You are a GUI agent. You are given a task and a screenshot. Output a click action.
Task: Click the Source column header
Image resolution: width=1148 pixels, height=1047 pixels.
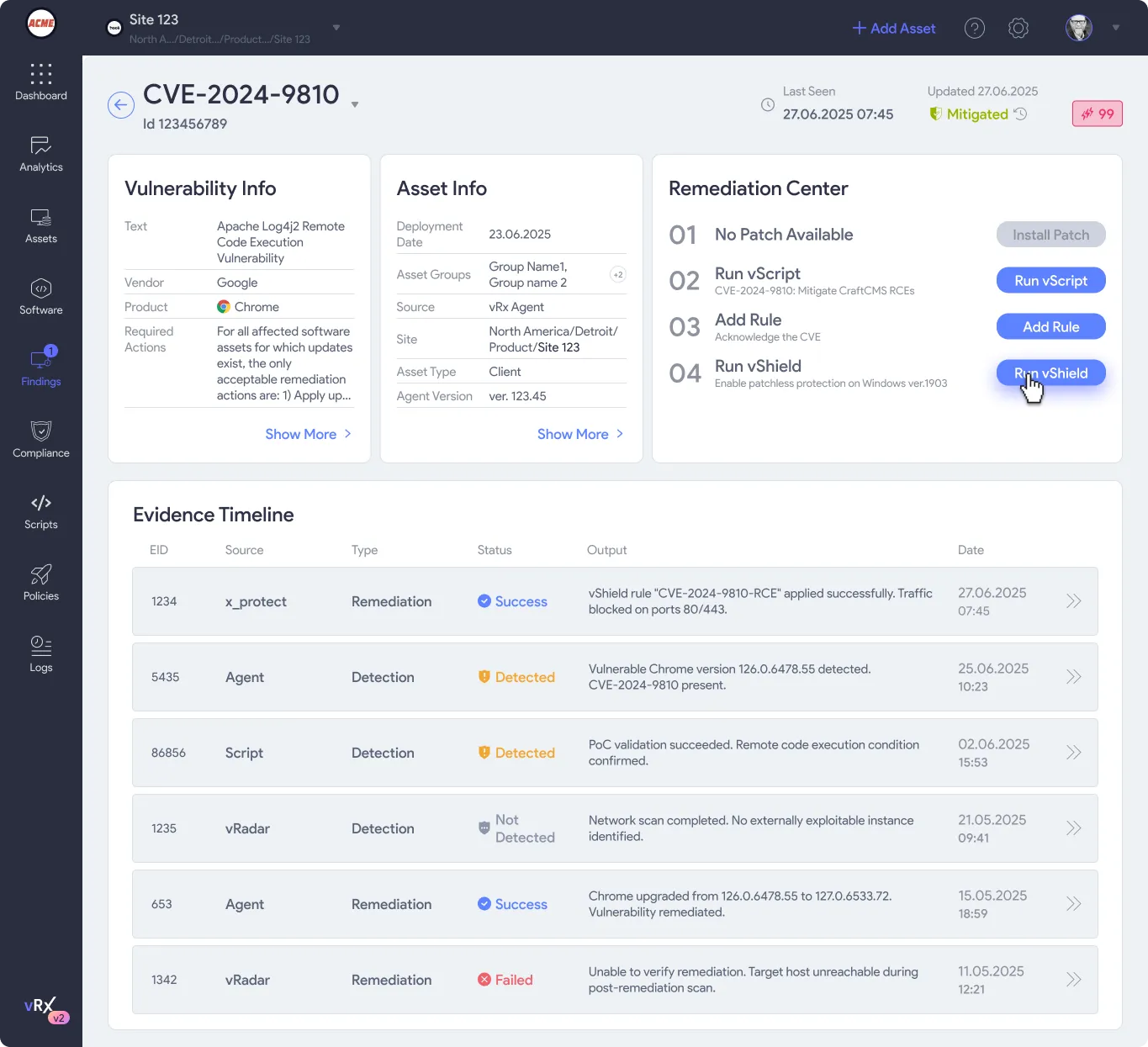tap(245, 550)
